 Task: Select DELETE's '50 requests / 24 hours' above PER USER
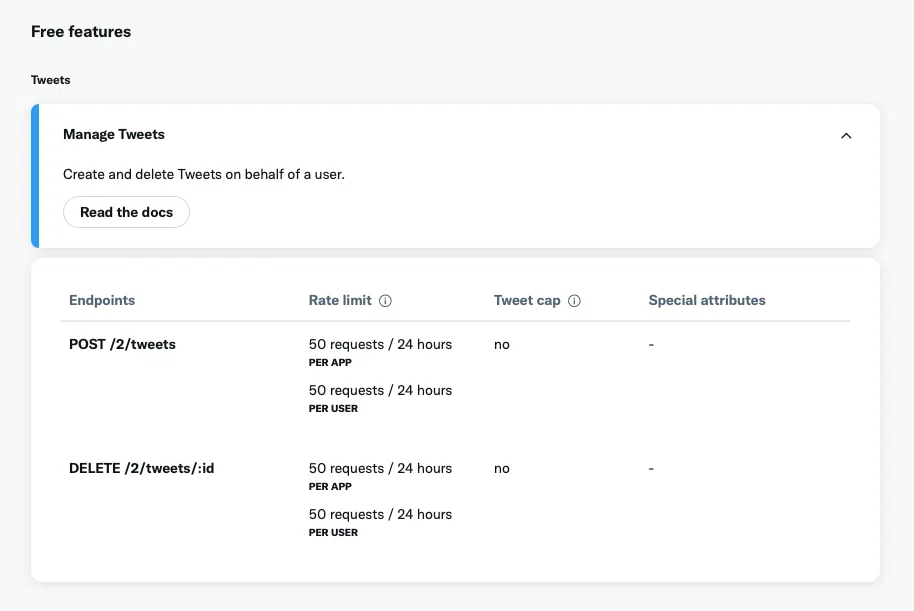(x=380, y=515)
